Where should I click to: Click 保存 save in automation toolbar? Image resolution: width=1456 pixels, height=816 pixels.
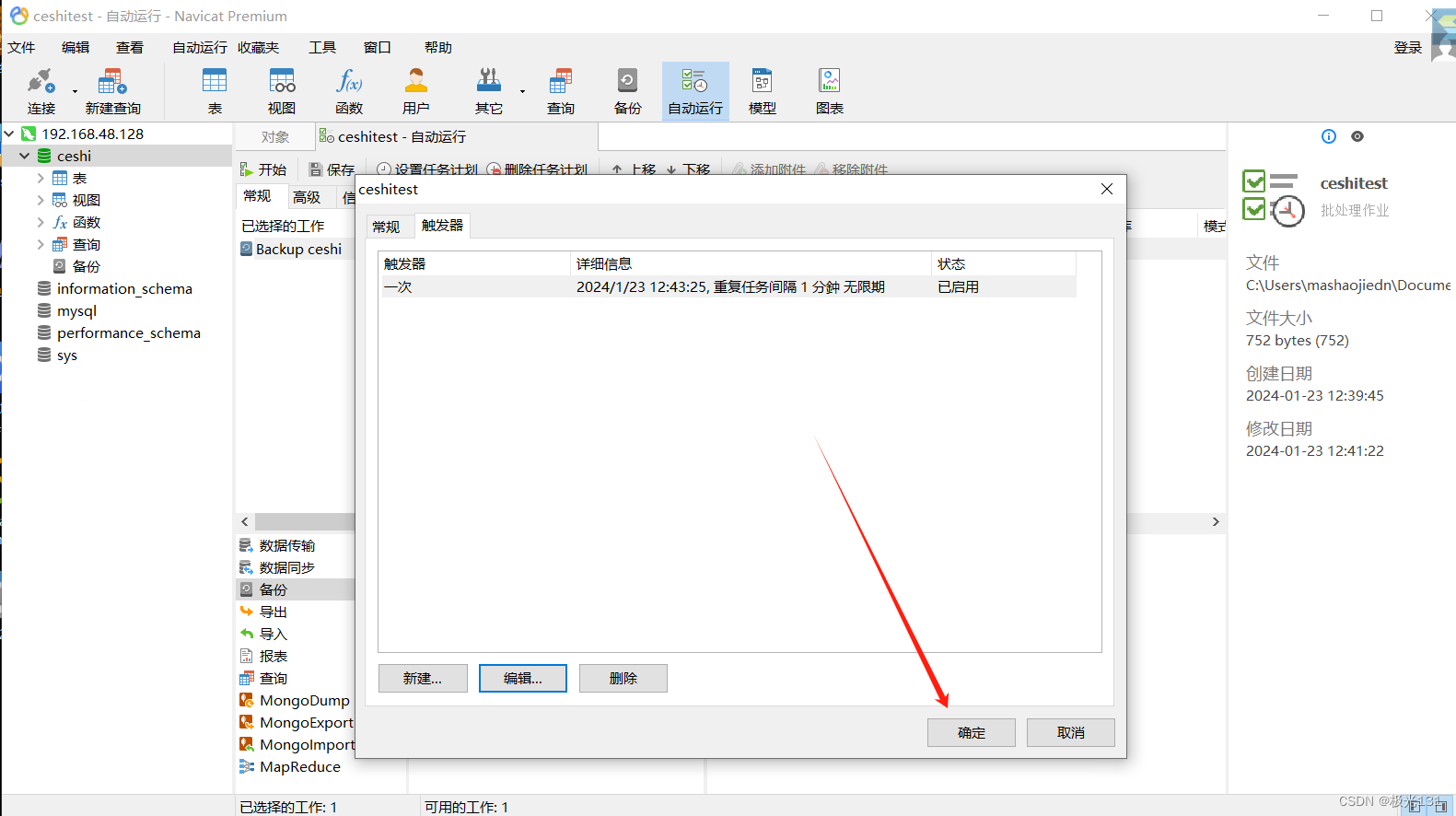pyautogui.click(x=332, y=169)
